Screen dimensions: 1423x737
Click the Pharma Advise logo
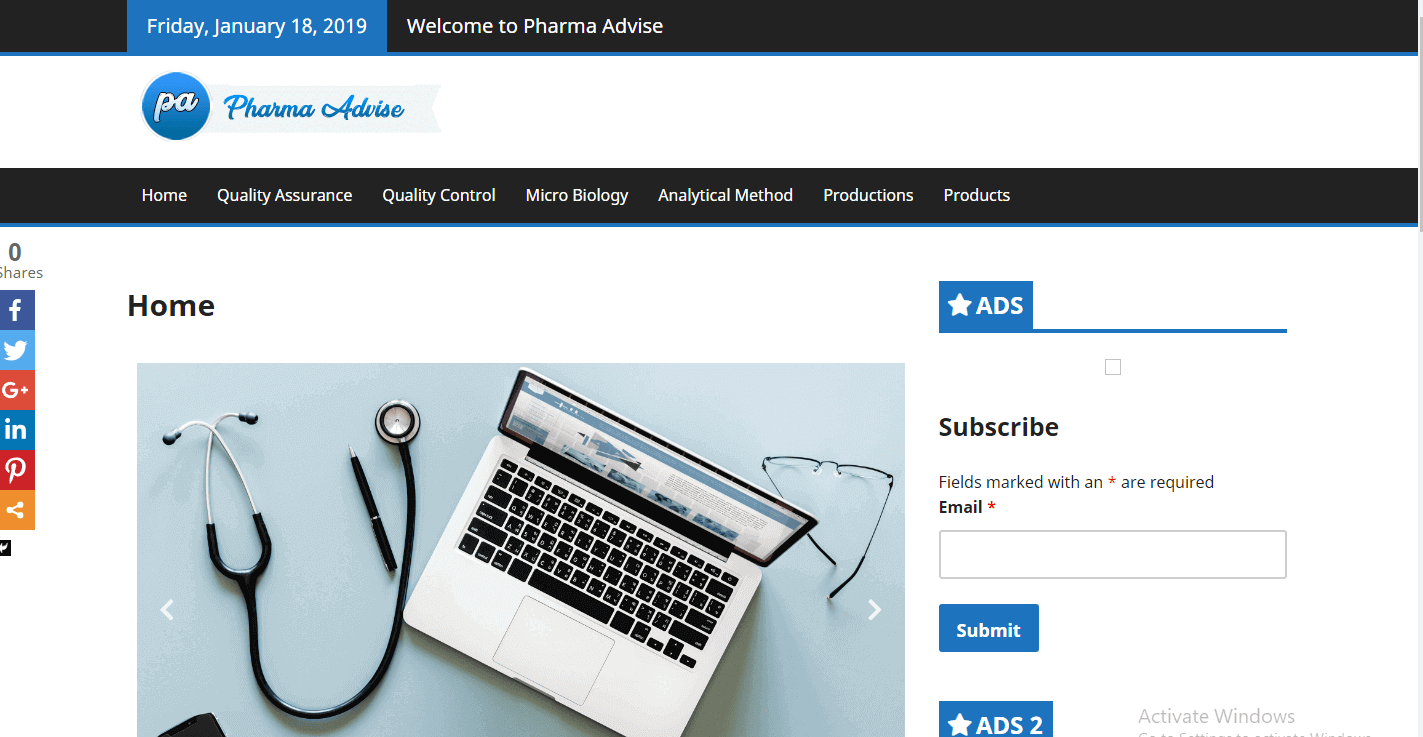point(290,106)
